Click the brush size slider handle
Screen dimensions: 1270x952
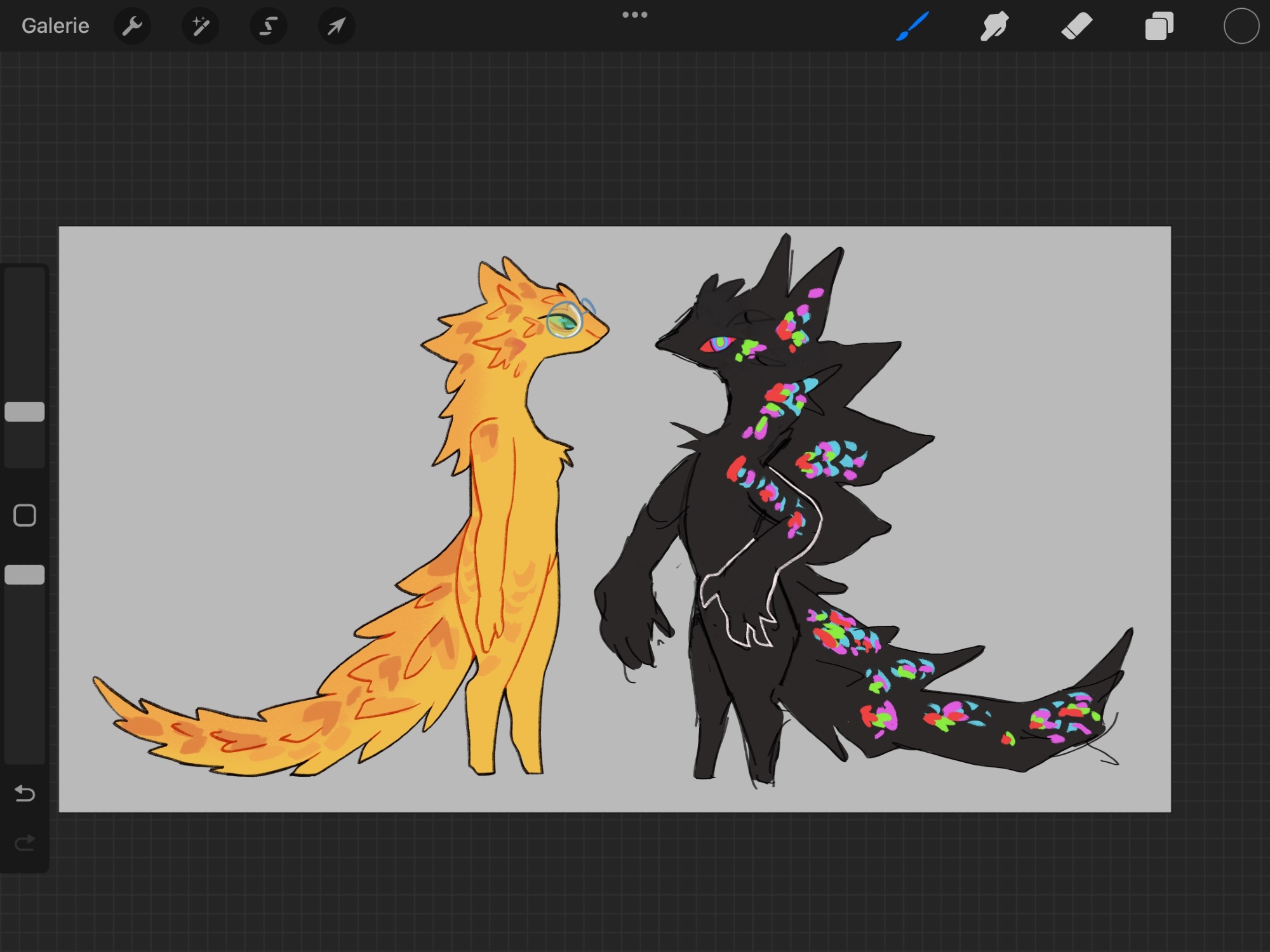pyautogui.click(x=25, y=412)
